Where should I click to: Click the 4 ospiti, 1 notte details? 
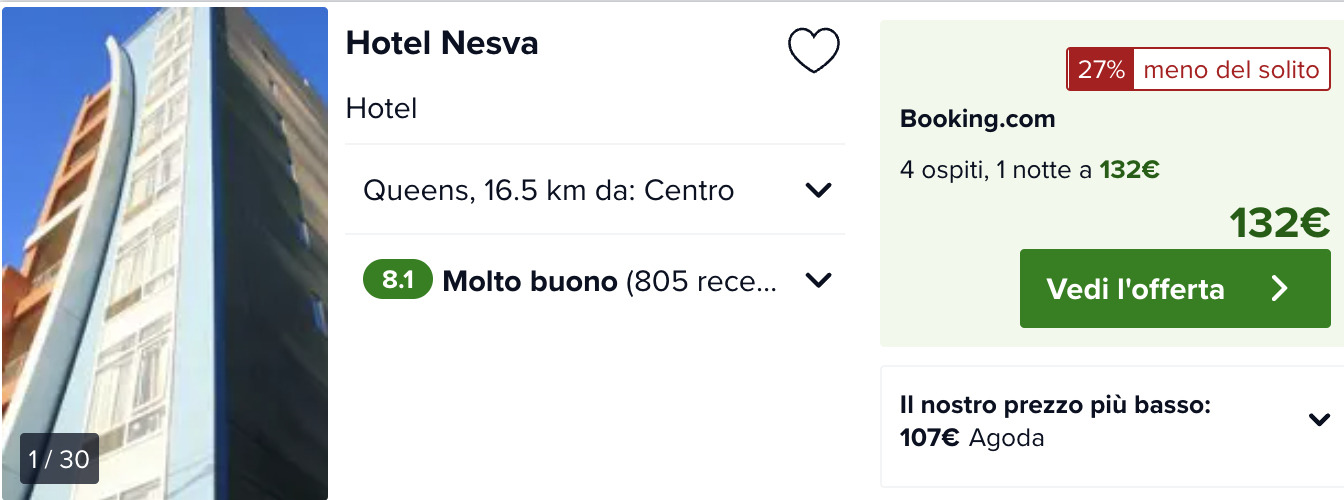point(1029,170)
